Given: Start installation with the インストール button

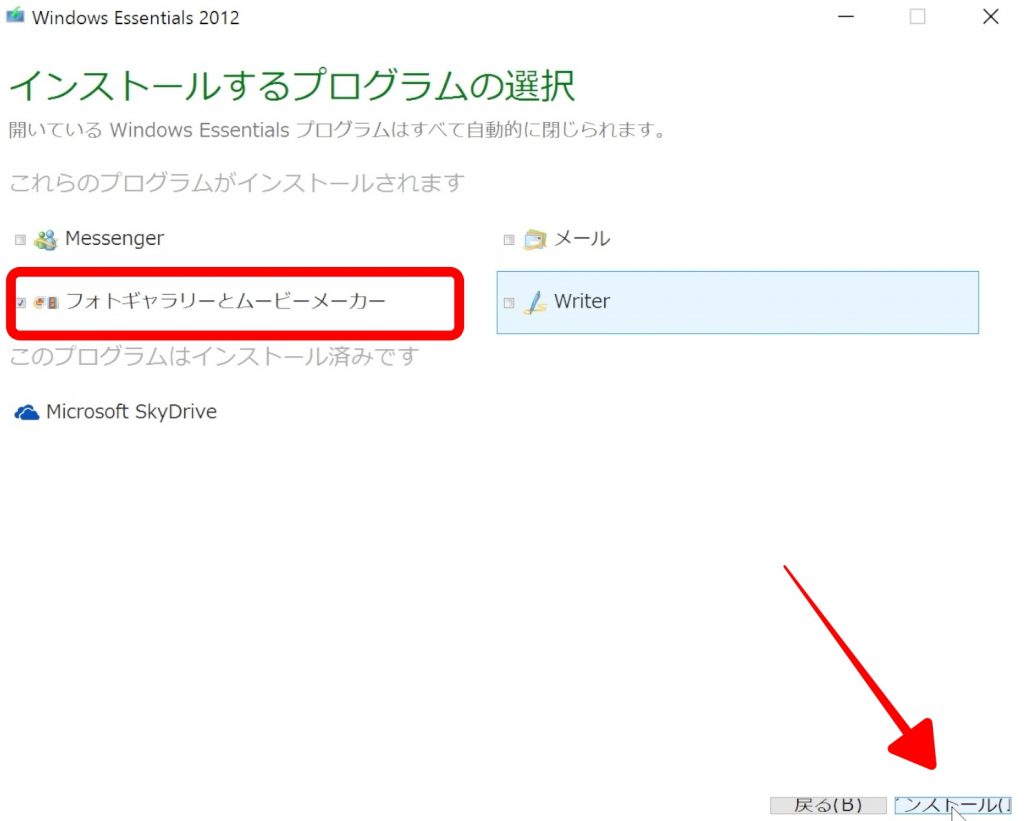Looking at the screenshot, I should (953, 805).
